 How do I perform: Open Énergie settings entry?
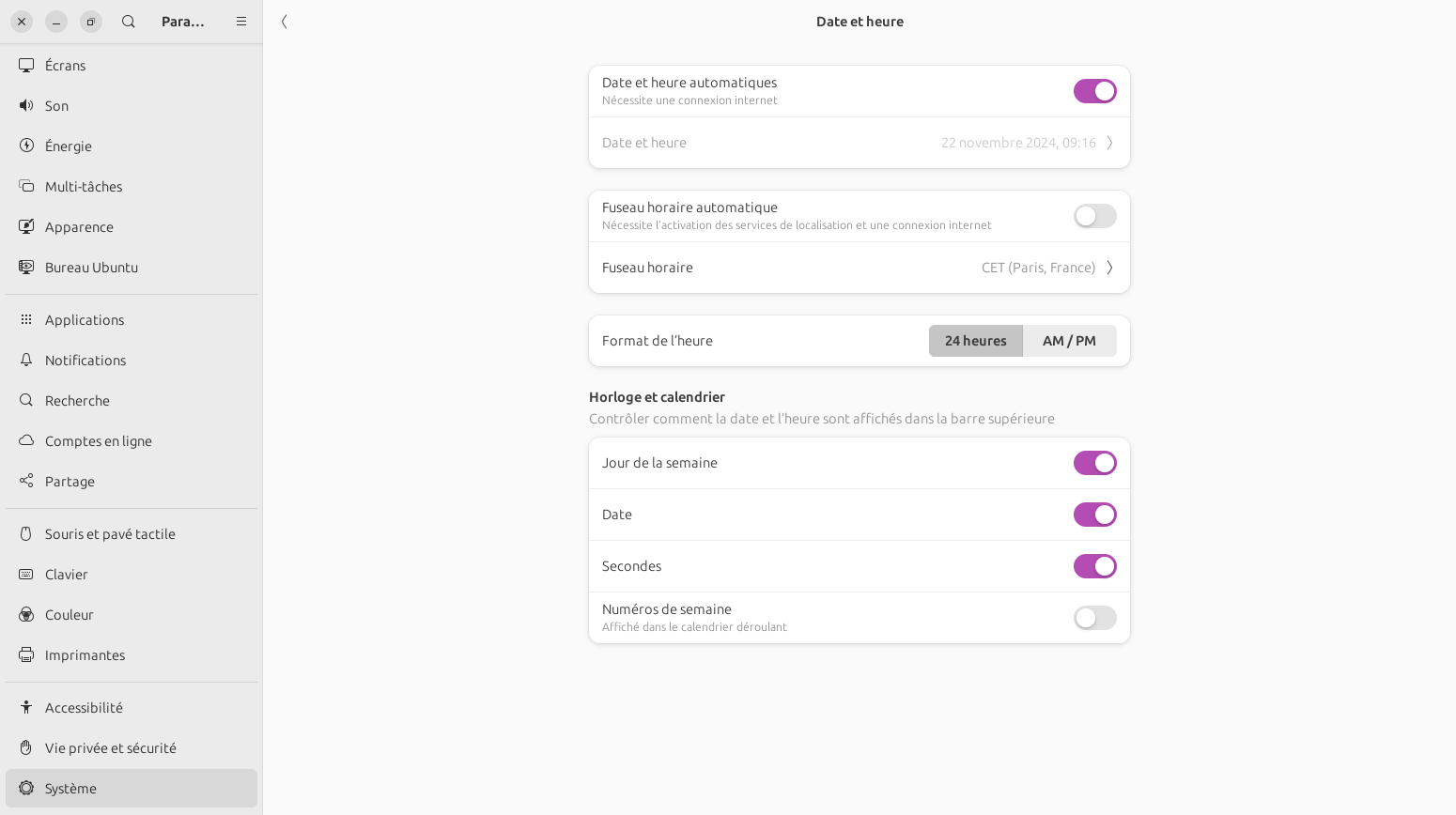coord(132,146)
